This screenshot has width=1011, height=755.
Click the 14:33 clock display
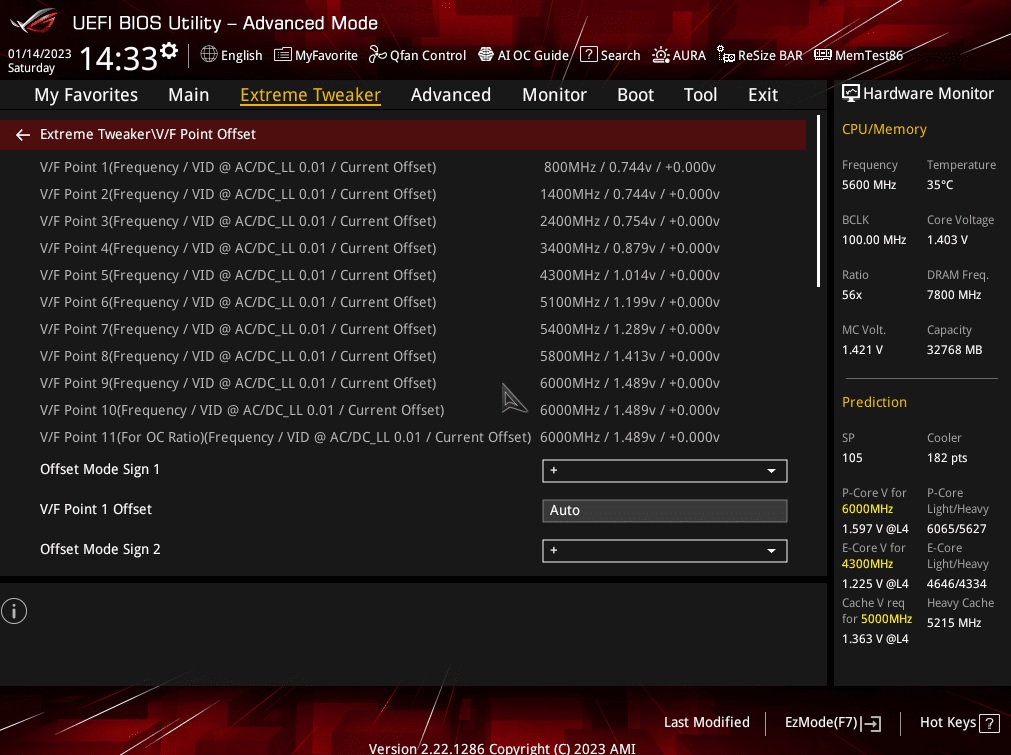click(x=118, y=59)
